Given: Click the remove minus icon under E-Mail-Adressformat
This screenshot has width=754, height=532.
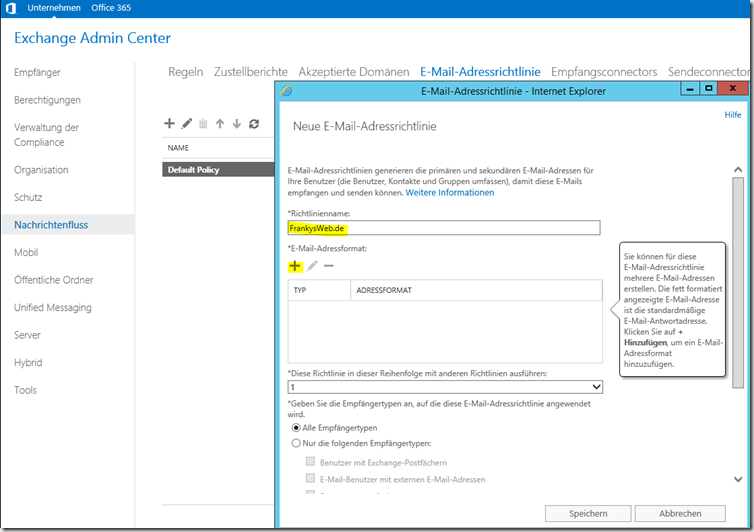Looking at the screenshot, I should (x=329, y=266).
